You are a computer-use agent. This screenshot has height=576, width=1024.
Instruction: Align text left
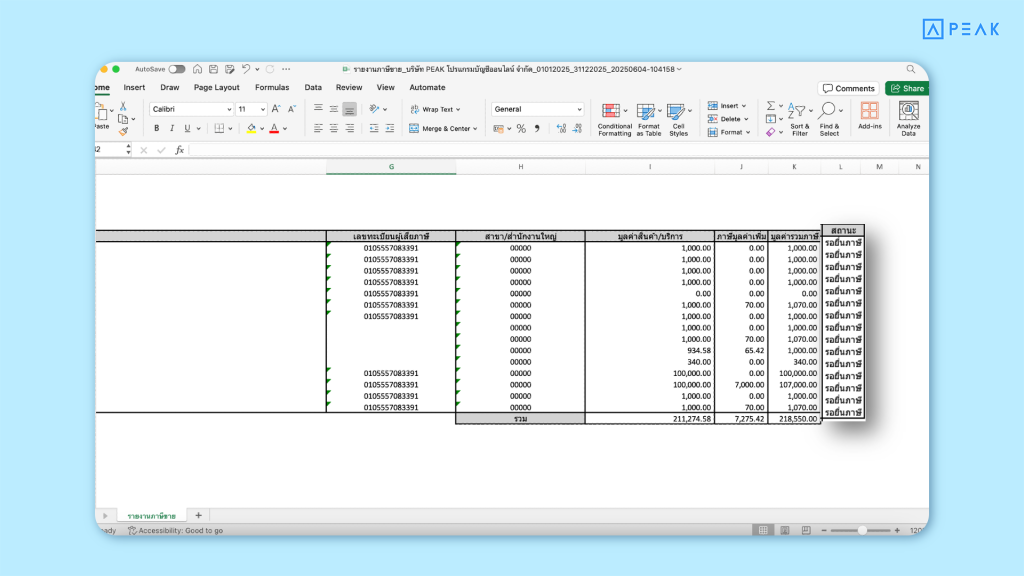coord(318,129)
